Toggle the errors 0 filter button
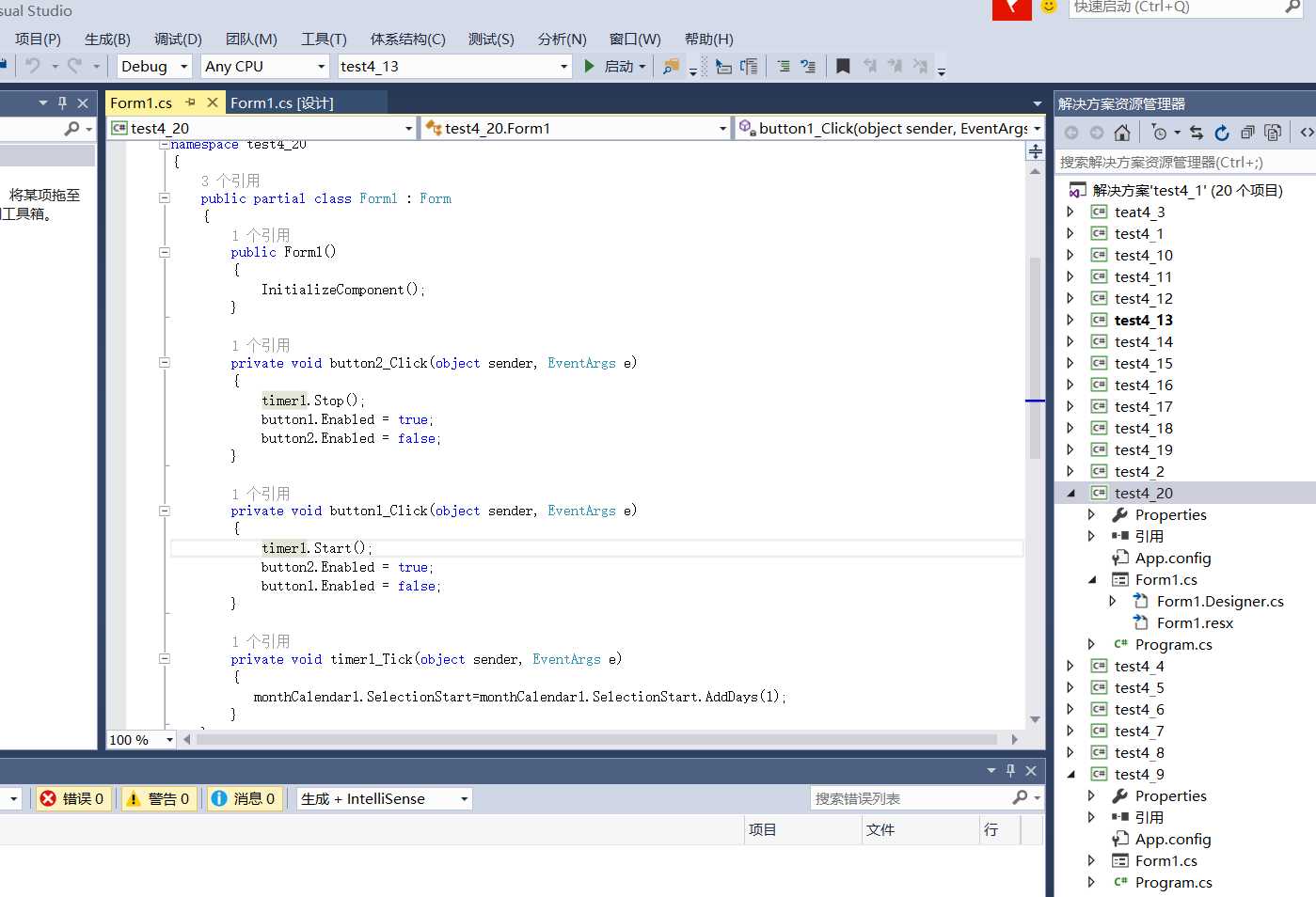 point(73,798)
